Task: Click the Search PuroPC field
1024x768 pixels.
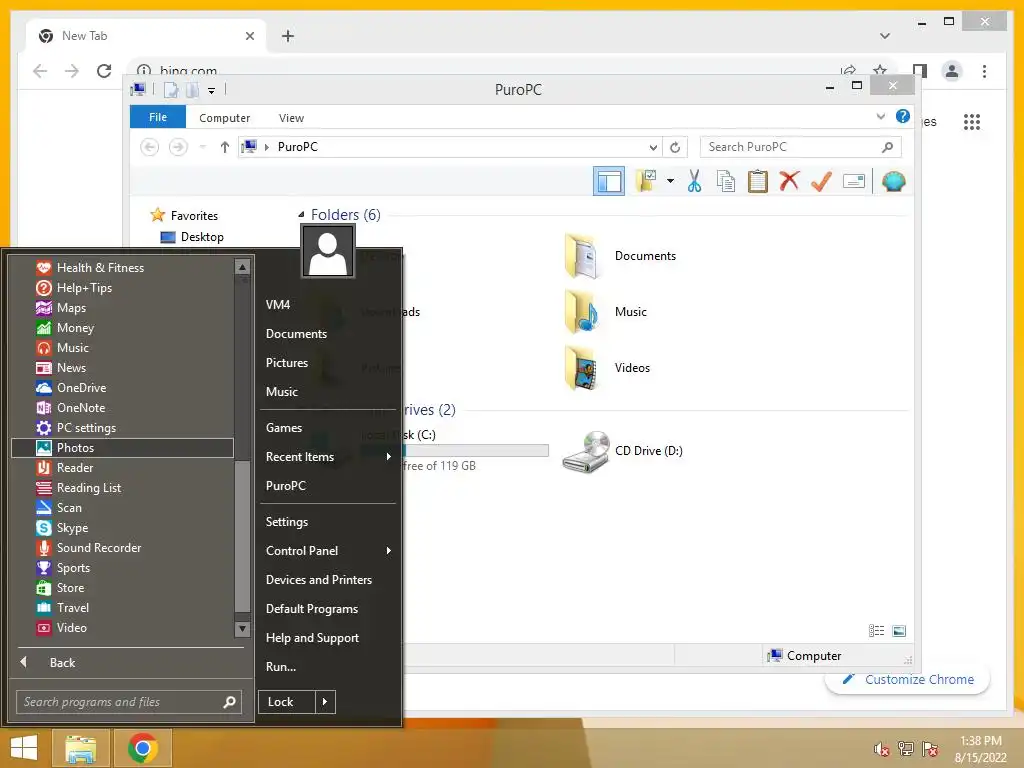Action: pos(800,147)
